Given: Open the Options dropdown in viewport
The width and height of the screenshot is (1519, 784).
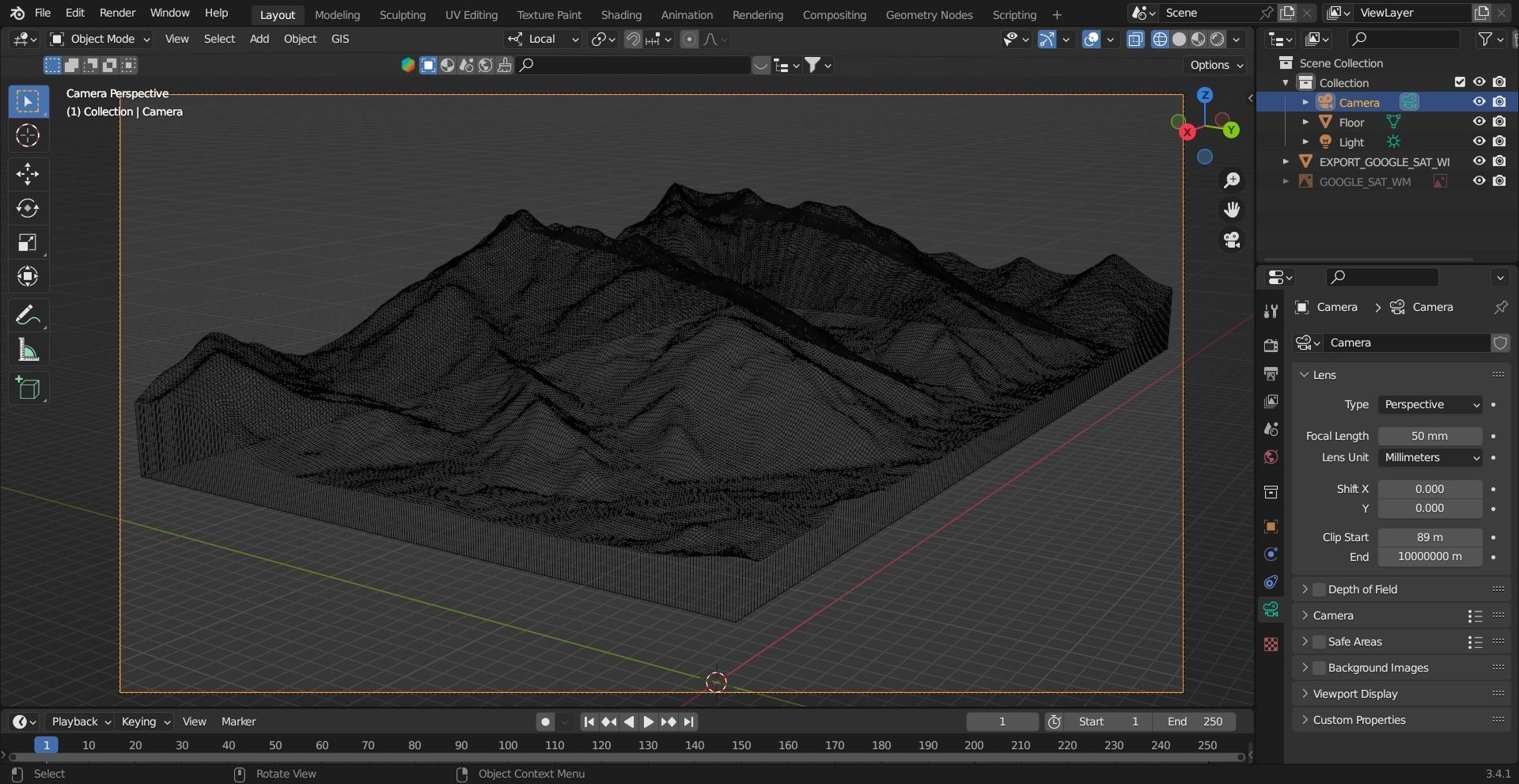Looking at the screenshot, I should pyautogui.click(x=1216, y=65).
